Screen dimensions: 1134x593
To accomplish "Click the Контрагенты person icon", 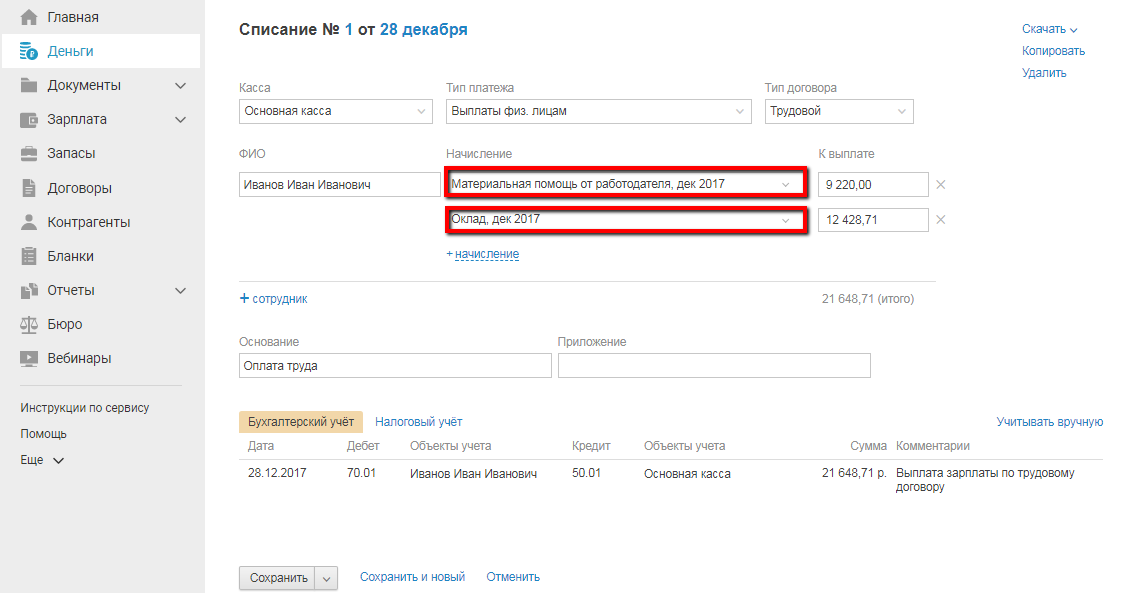I will pyautogui.click(x=29, y=222).
